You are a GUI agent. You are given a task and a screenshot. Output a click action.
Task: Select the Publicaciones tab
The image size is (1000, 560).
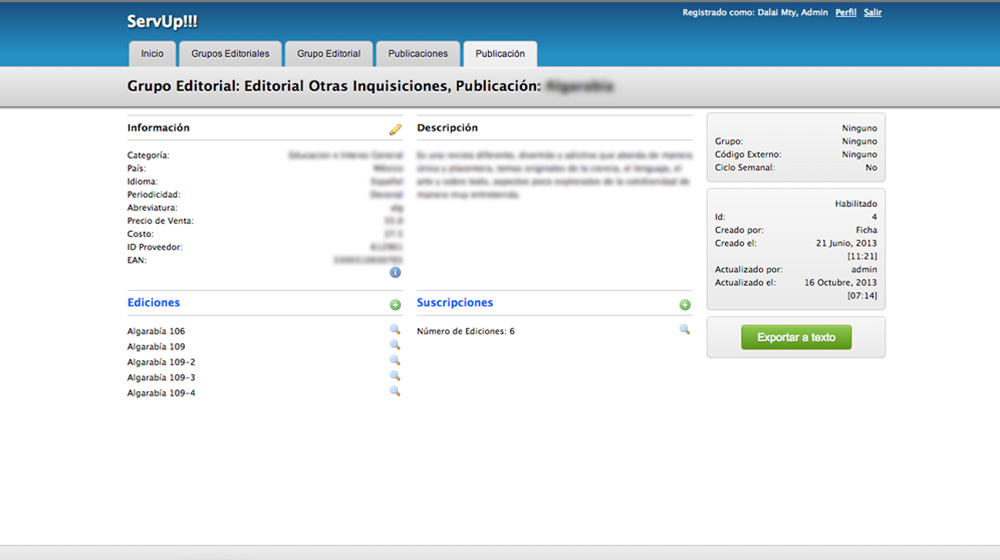click(418, 54)
